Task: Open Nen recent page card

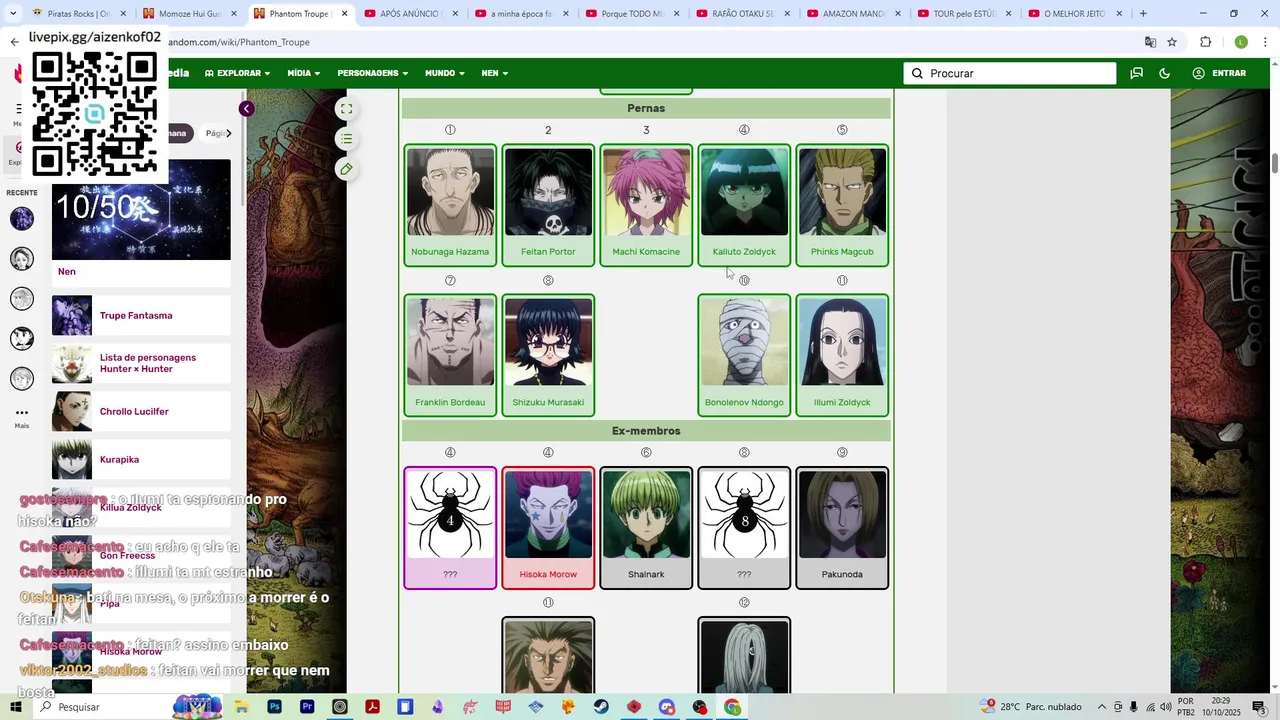Action: [141, 224]
